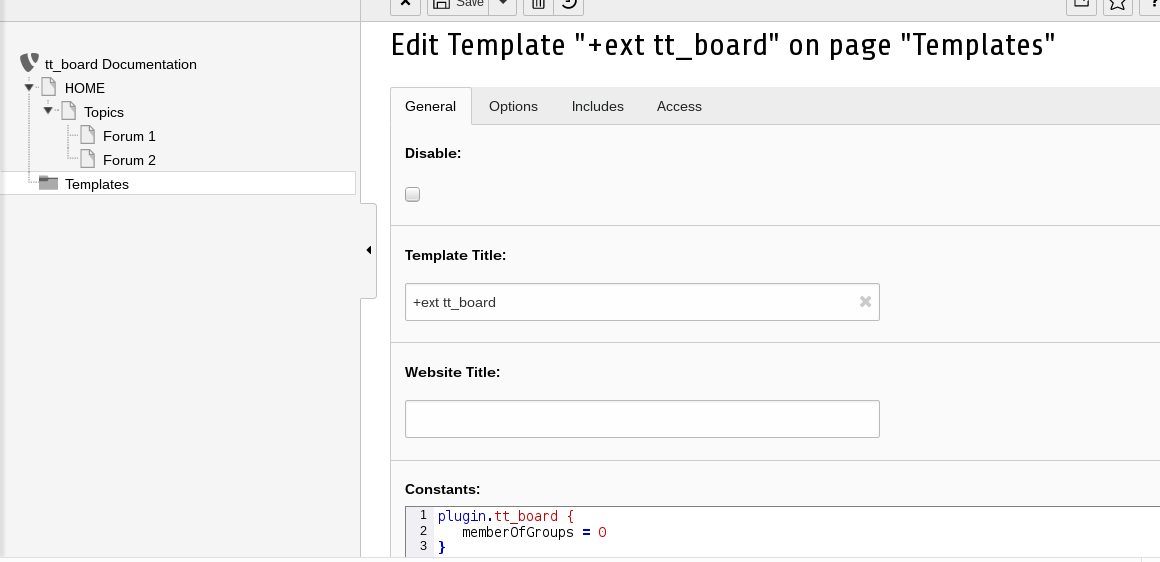Image resolution: width=1160 pixels, height=562 pixels.
Task: Click the Forum 2 page icon
Action: (87, 158)
